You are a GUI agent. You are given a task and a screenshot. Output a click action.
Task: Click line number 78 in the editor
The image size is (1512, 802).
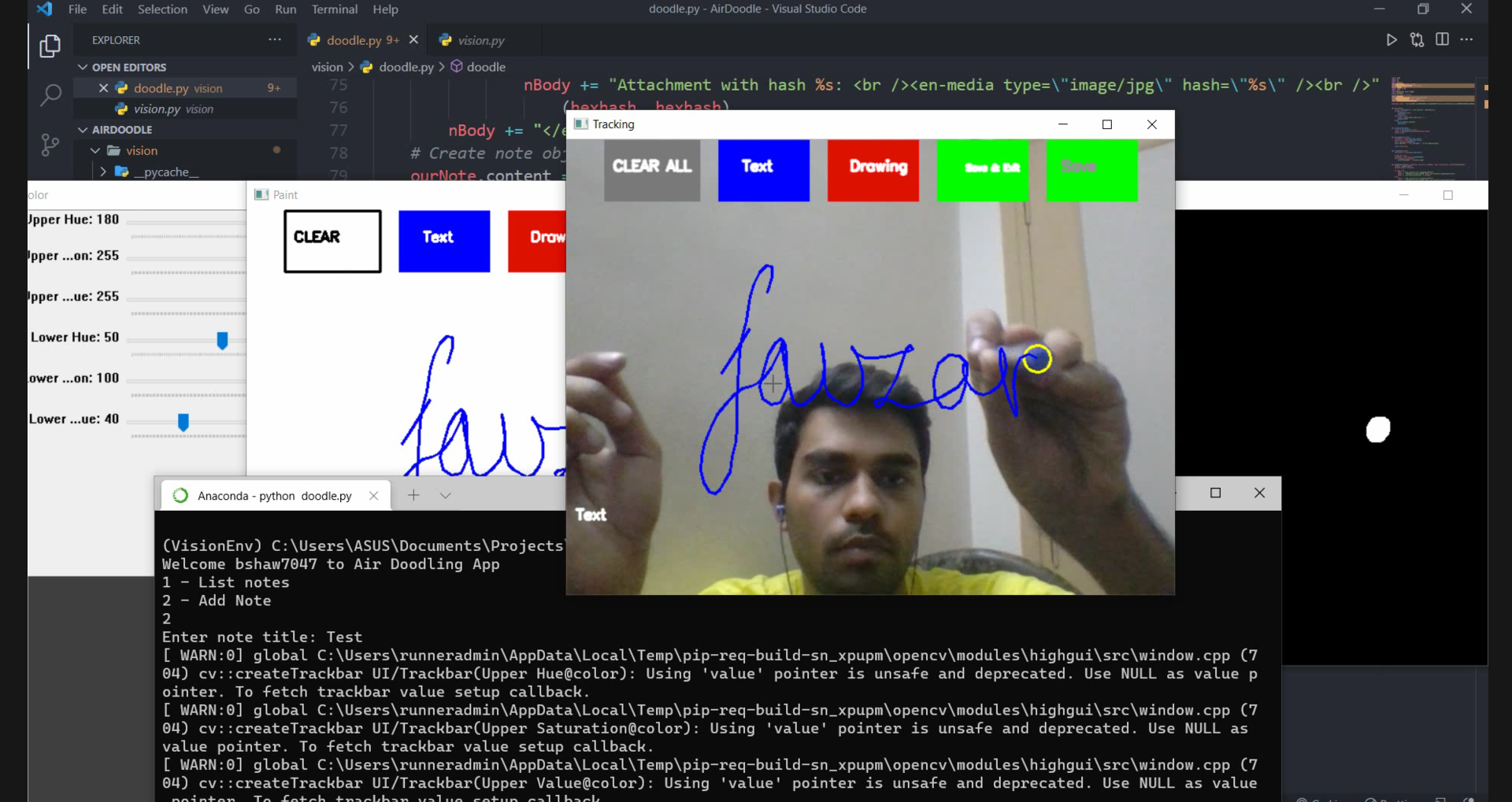(x=339, y=153)
